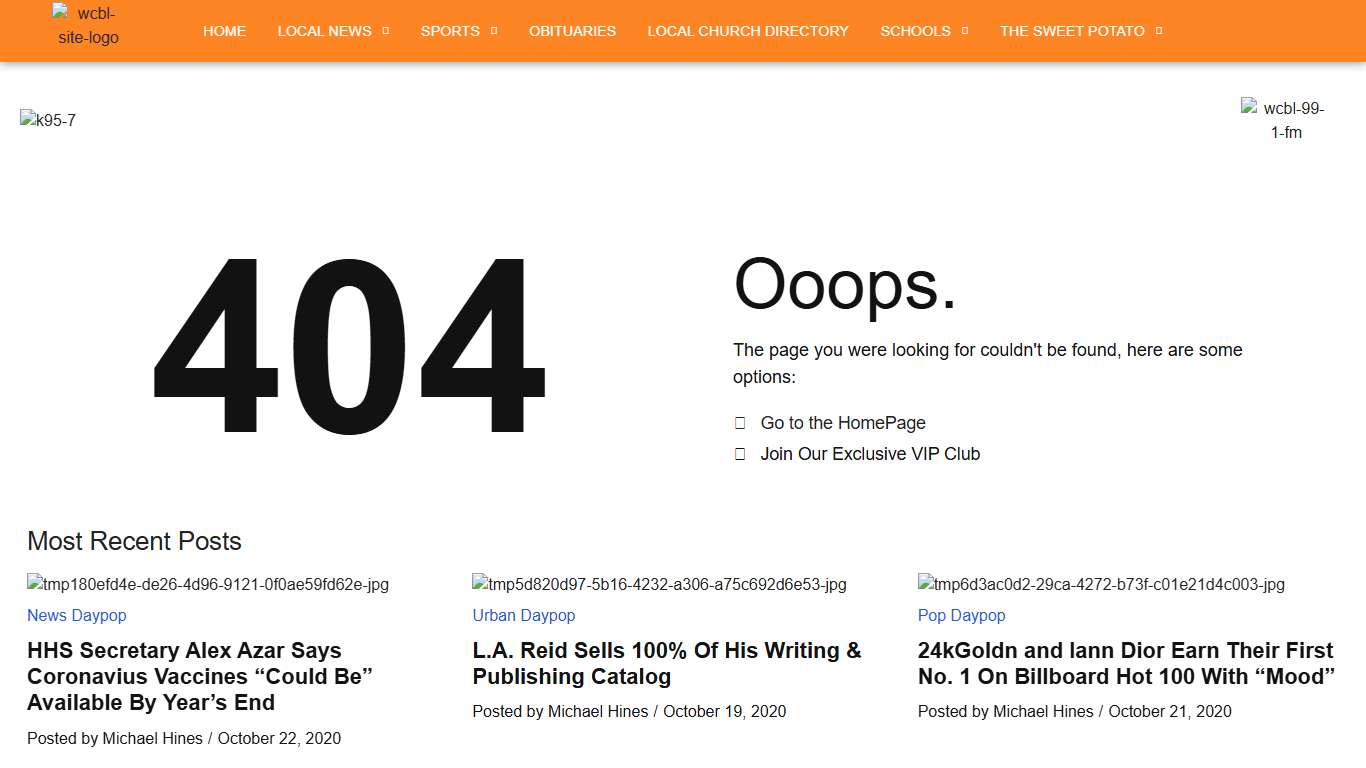Open the Schools submenu arrow
Viewport: 1366px width, 768px height.
tap(965, 31)
